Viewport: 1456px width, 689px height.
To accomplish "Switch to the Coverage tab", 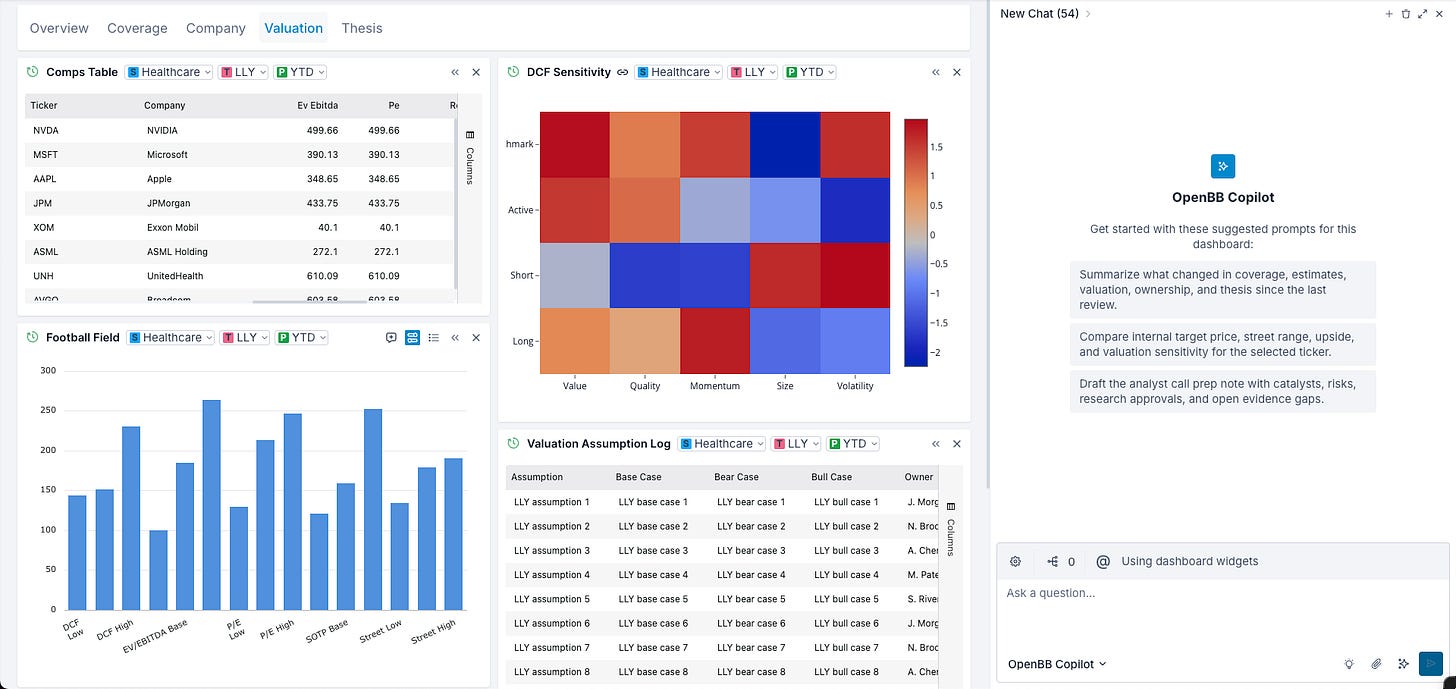I will pyautogui.click(x=137, y=28).
